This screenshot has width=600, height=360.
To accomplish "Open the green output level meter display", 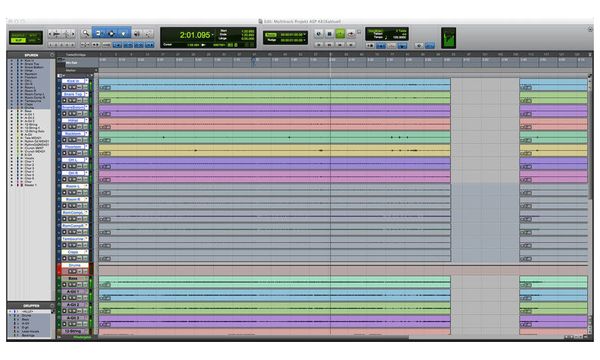I will [448, 38].
